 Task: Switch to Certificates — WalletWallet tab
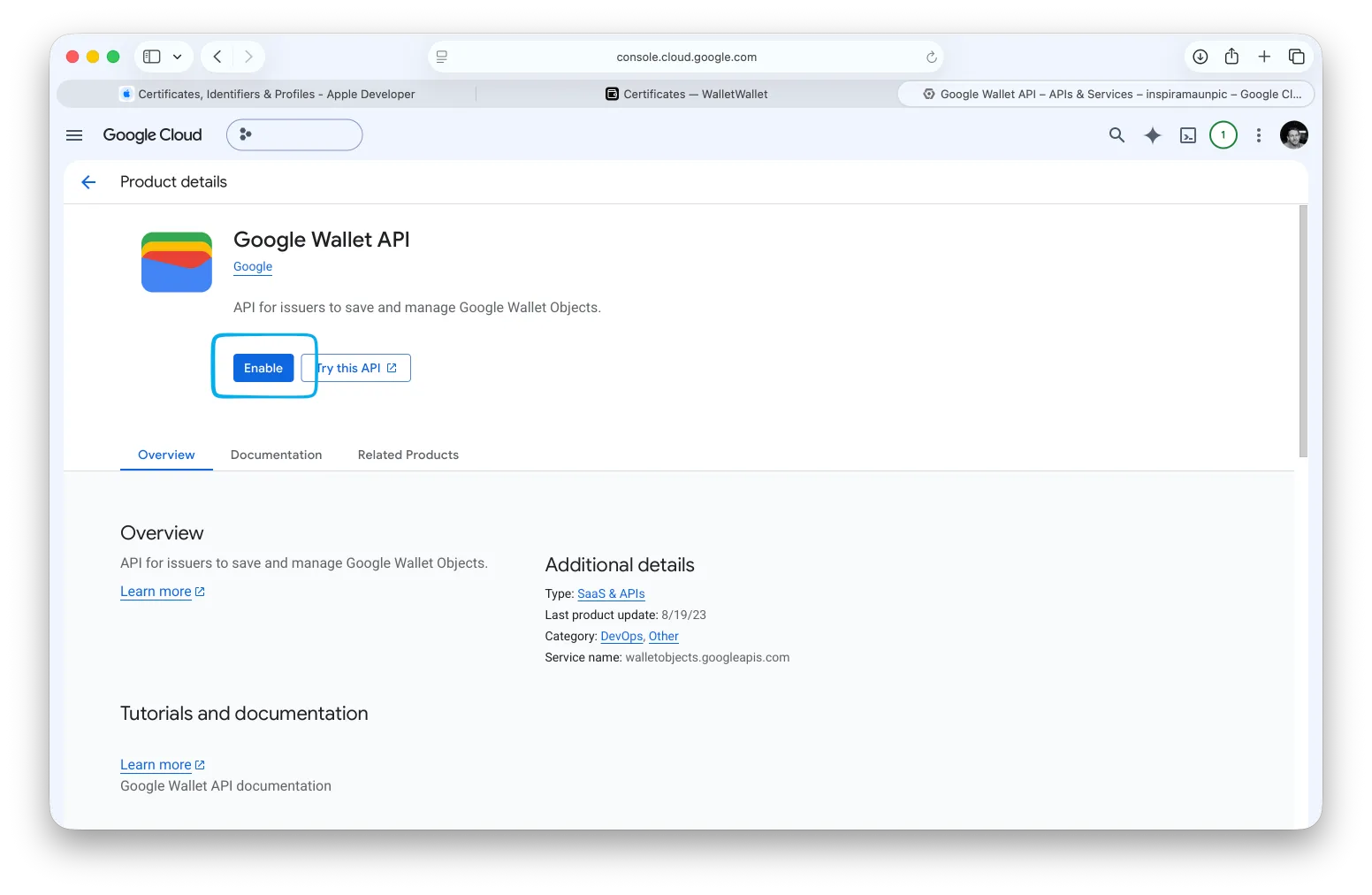point(687,94)
